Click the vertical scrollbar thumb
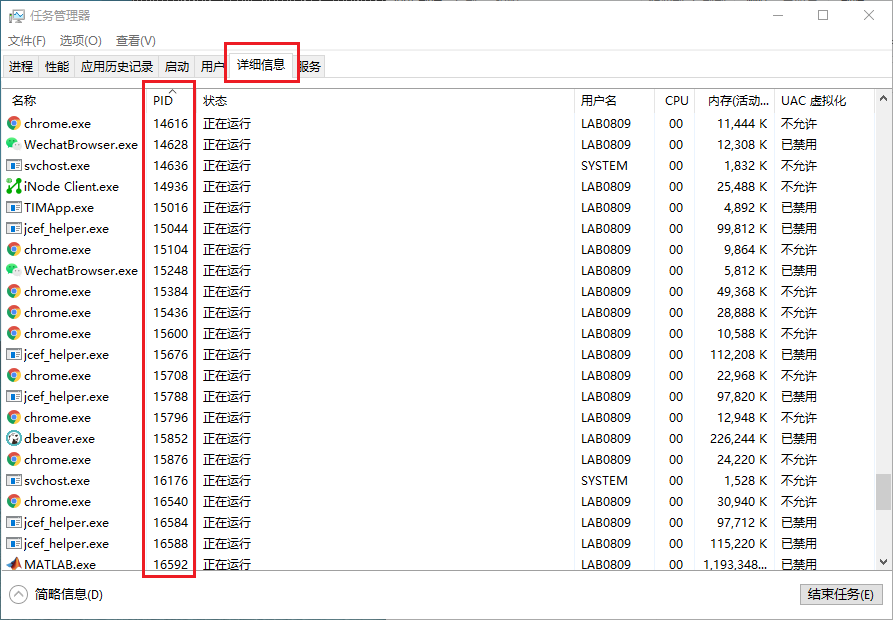Viewport: 893px width, 620px height. point(883,492)
